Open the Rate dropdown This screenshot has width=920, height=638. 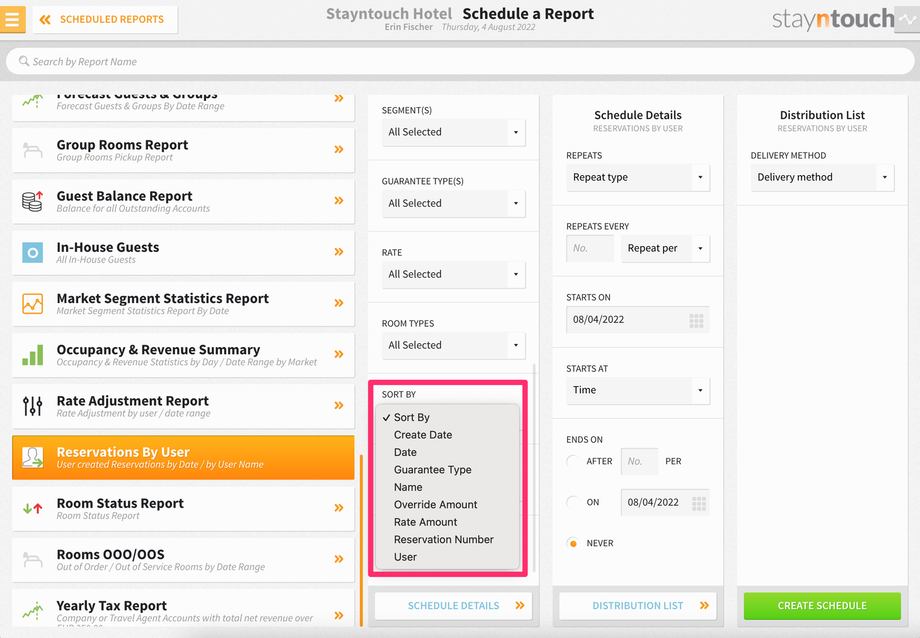click(x=454, y=274)
